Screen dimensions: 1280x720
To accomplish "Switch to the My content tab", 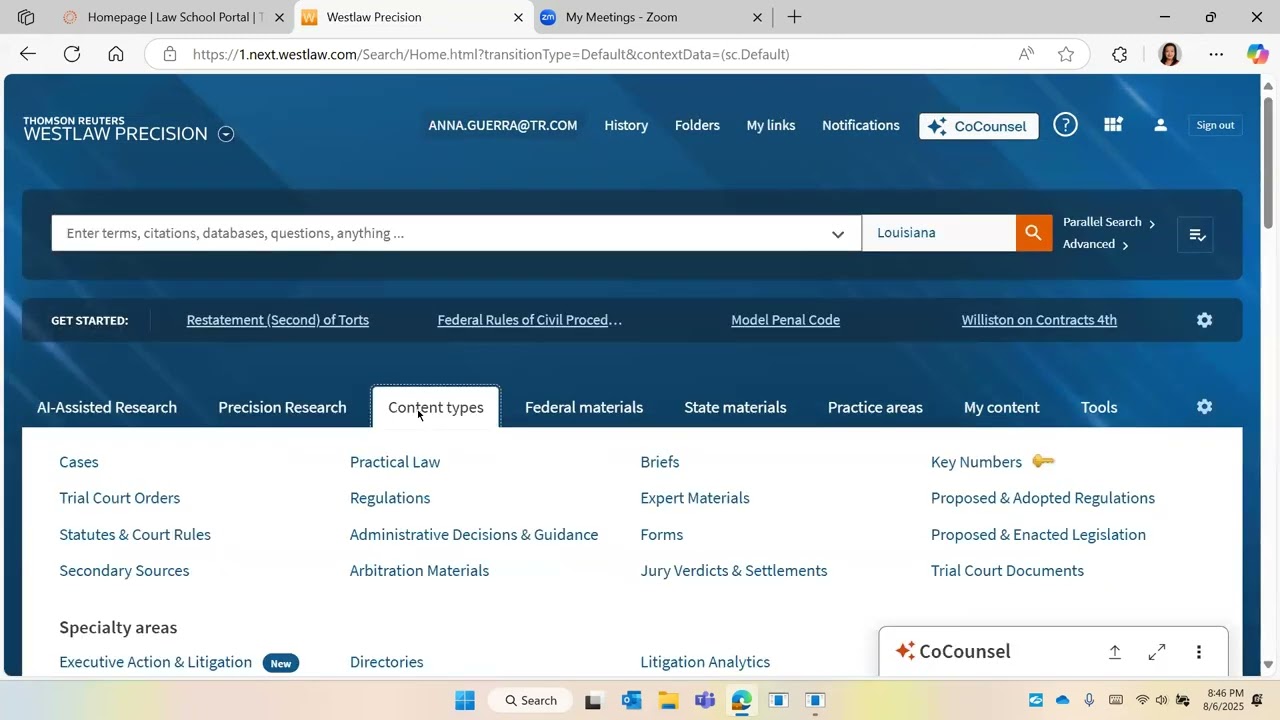I will click(1002, 407).
